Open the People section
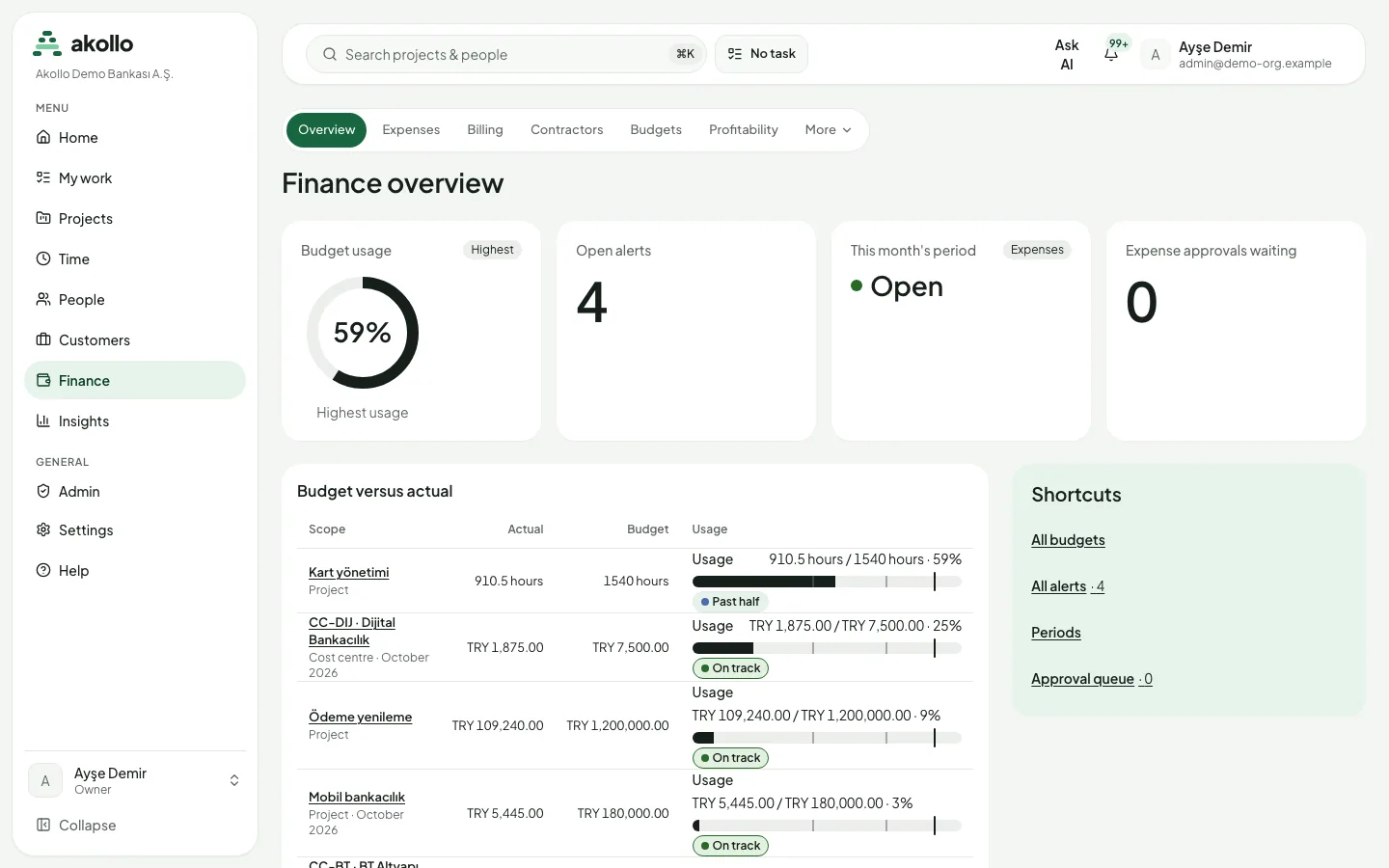The image size is (1389, 868). click(x=135, y=300)
